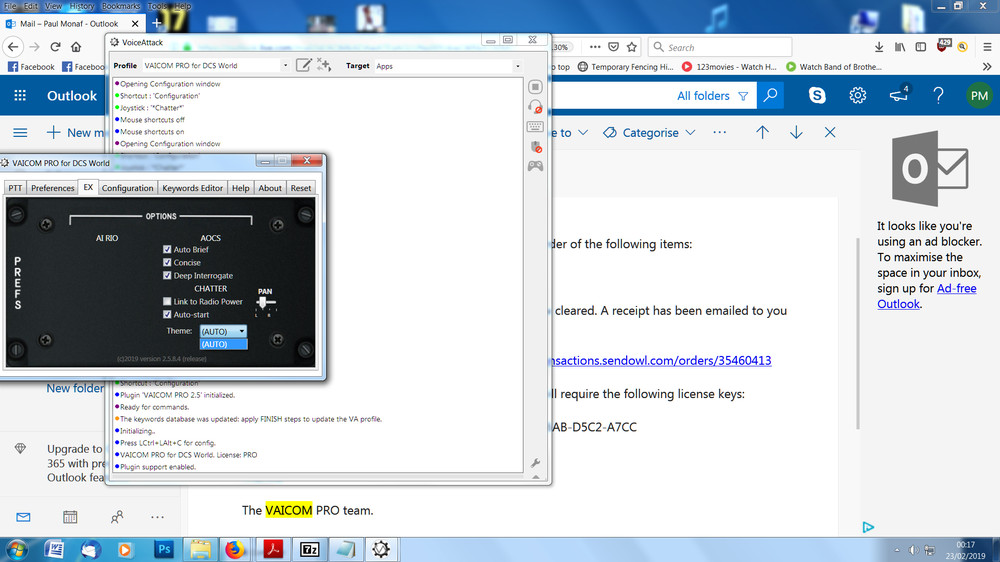Open Outlook settings gear
1000x562 pixels.
pyautogui.click(x=857, y=96)
